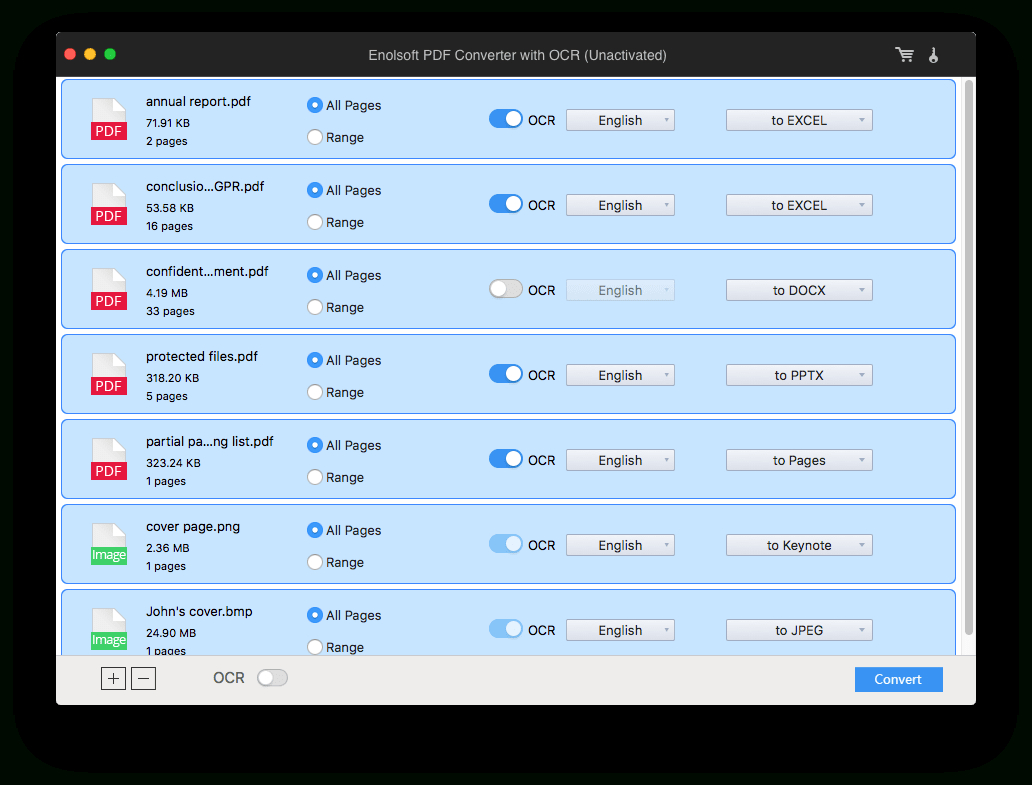The height and width of the screenshot is (785, 1032).
Task: Click the Convert button
Action: tap(898, 679)
